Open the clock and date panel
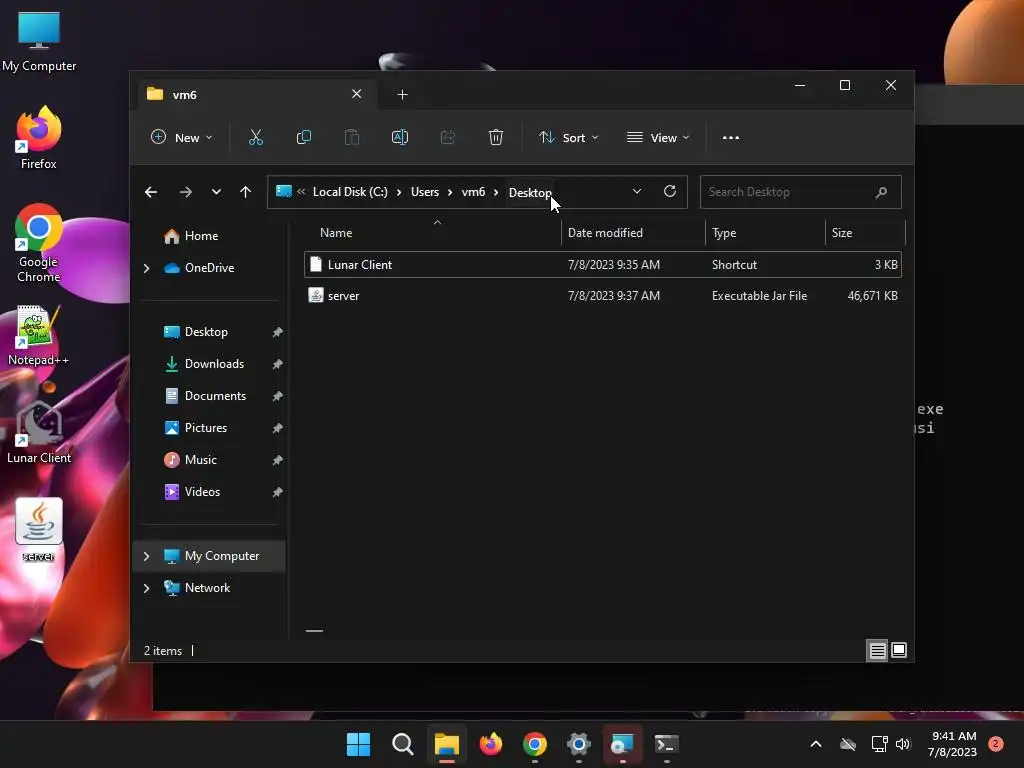Screen dimensions: 1024x768 point(953,744)
